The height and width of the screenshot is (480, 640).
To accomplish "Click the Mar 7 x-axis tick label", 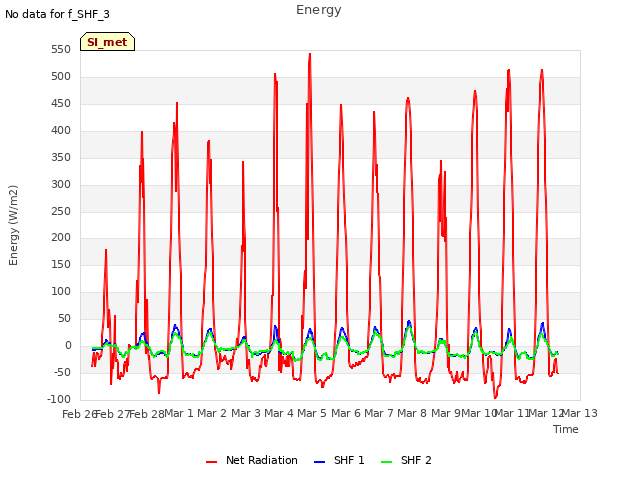I will tap(379, 413).
